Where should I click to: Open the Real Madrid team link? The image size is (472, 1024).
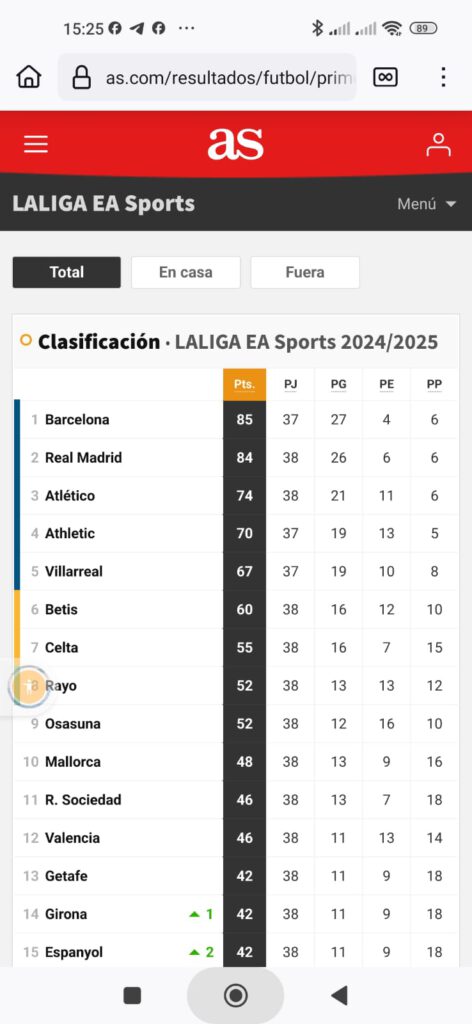tap(84, 458)
